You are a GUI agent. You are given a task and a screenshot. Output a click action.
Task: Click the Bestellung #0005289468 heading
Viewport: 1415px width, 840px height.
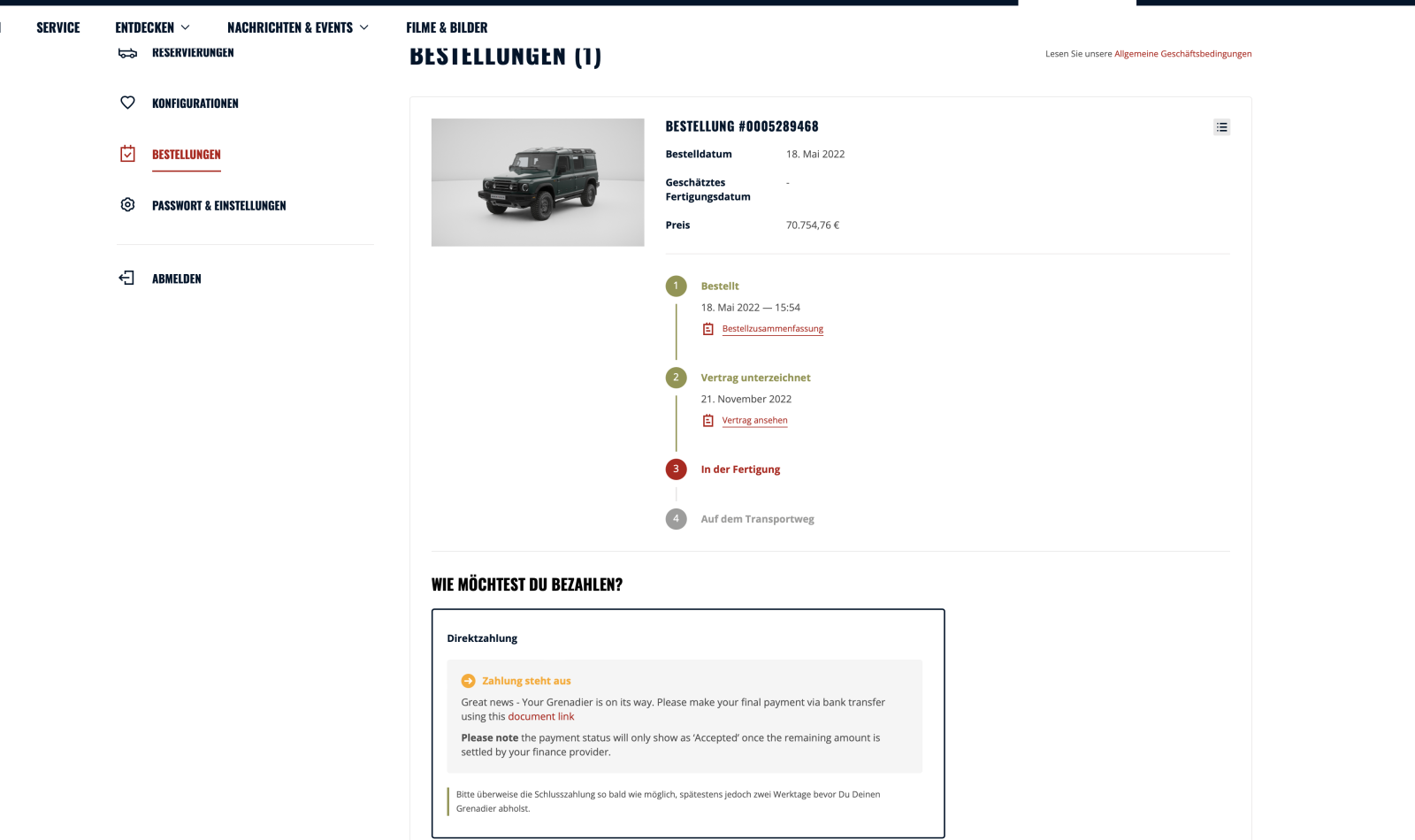click(742, 126)
